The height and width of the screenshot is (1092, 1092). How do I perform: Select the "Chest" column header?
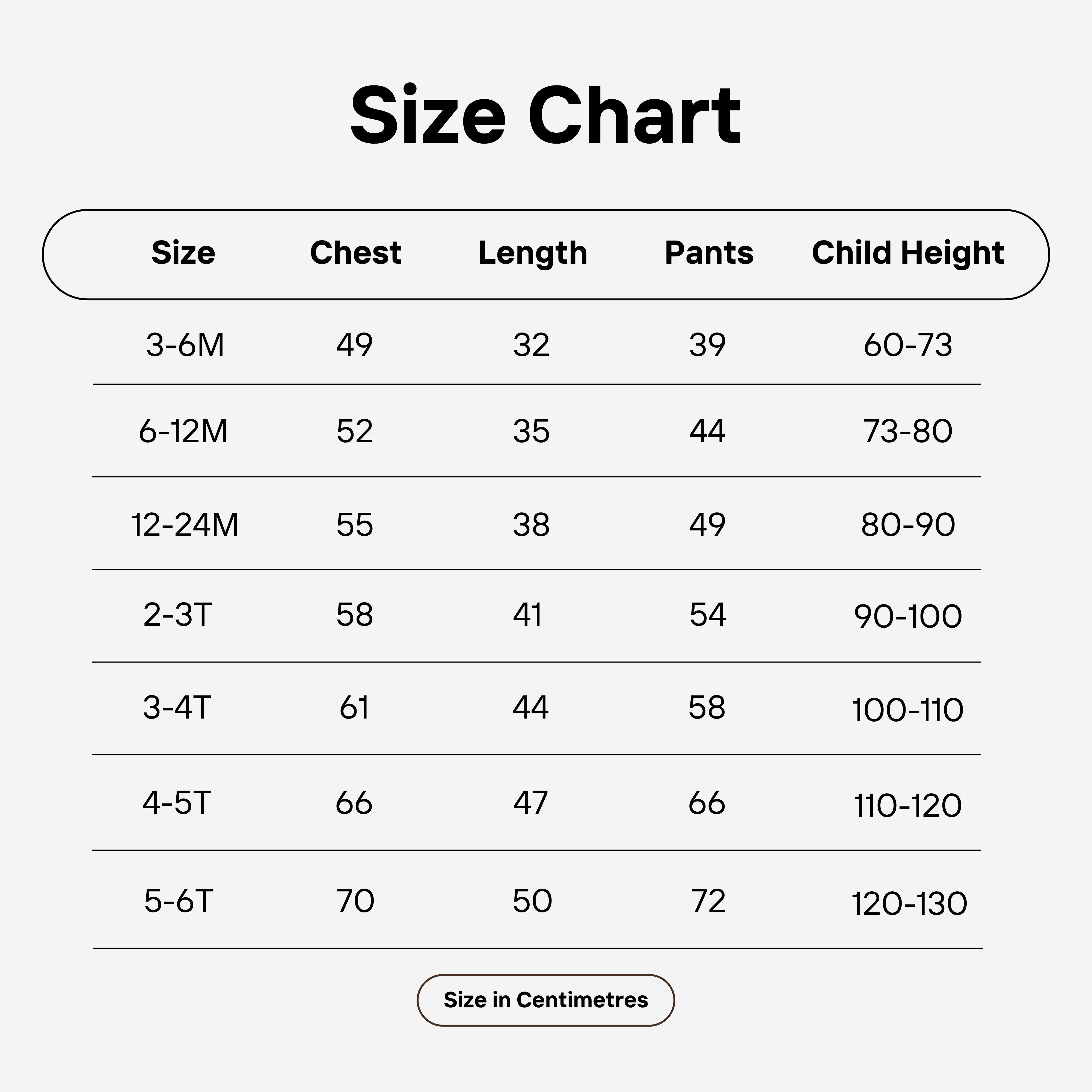pos(355,253)
